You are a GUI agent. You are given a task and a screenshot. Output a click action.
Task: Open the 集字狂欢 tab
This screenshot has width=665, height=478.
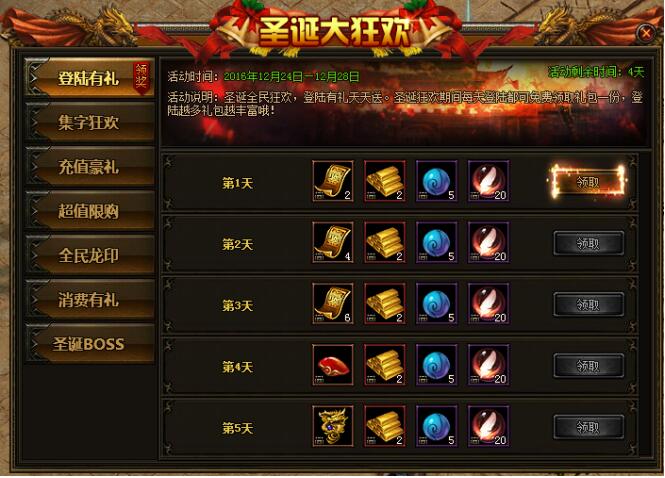coord(89,123)
